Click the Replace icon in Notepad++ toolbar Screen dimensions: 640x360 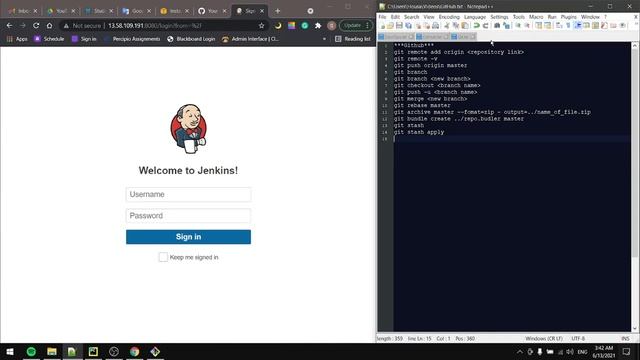point(507,26)
